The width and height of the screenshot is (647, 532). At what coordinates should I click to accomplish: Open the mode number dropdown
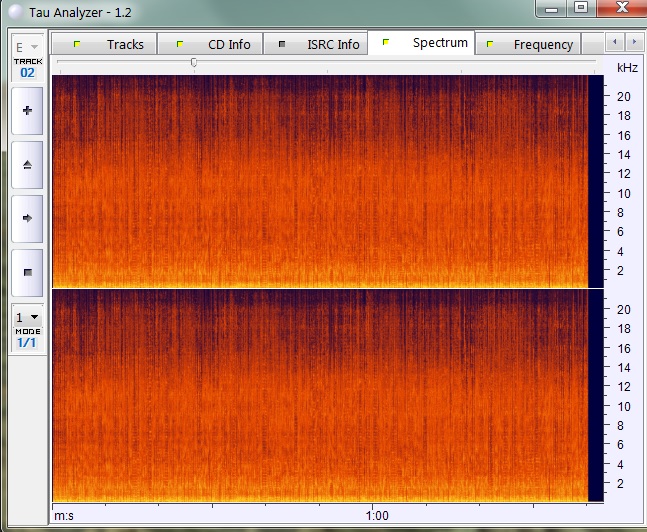point(27,317)
